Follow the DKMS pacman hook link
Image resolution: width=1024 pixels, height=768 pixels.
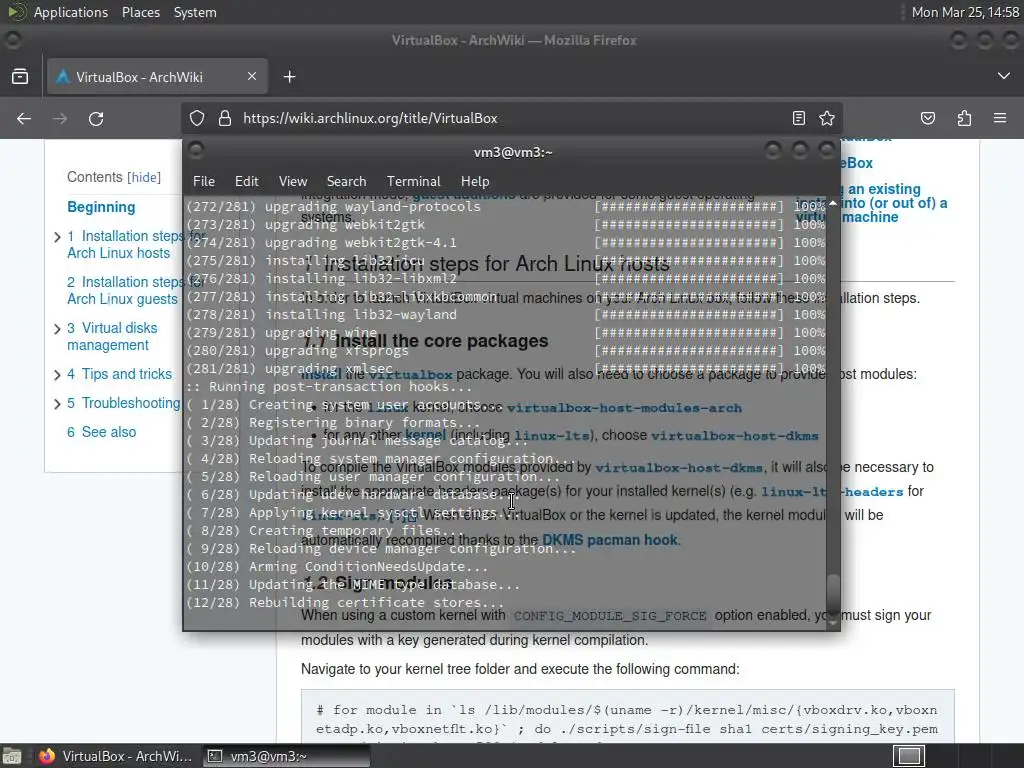[611, 540]
